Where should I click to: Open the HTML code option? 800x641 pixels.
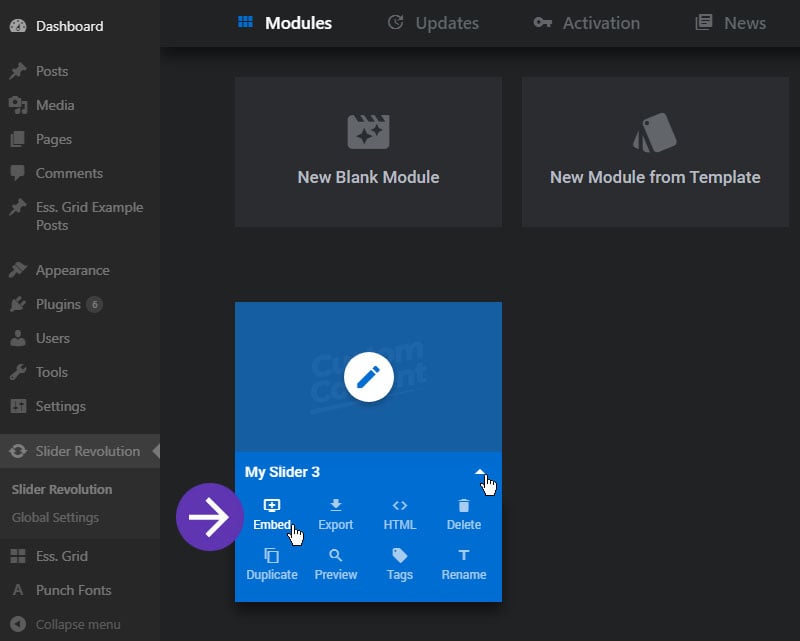(x=399, y=515)
